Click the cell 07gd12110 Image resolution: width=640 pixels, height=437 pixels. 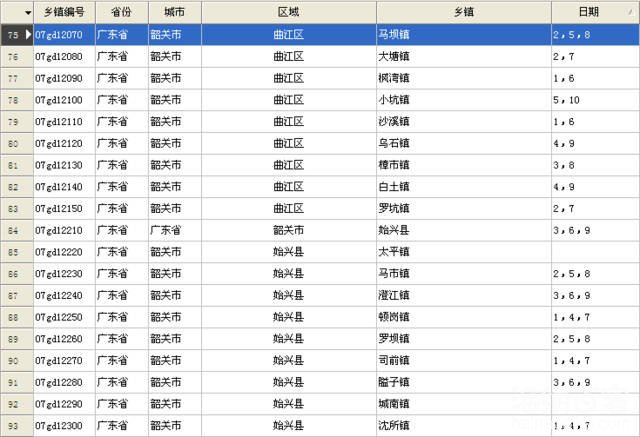click(x=64, y=122)
